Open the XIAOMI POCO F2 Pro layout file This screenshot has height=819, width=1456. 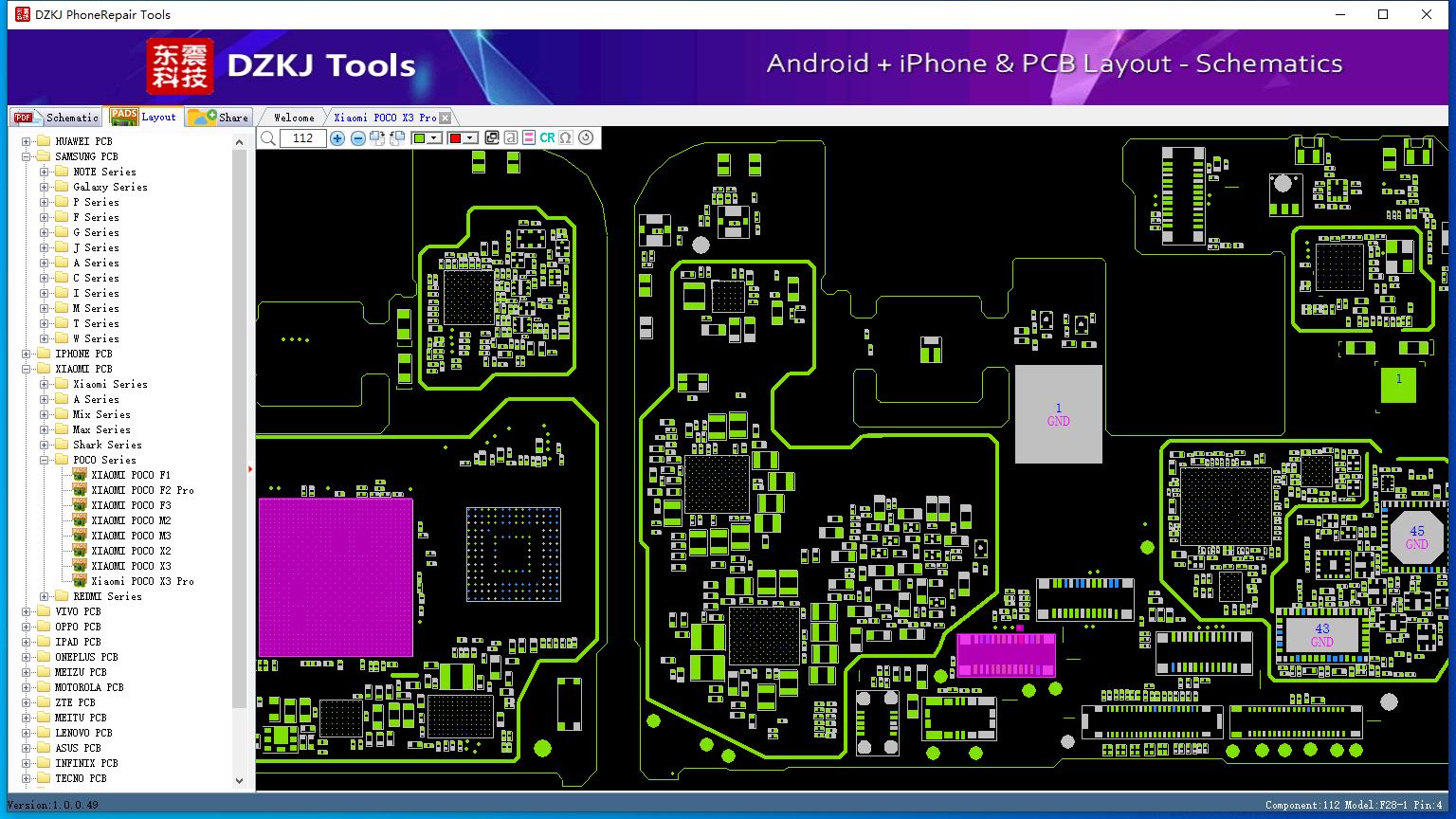(142, 490)
